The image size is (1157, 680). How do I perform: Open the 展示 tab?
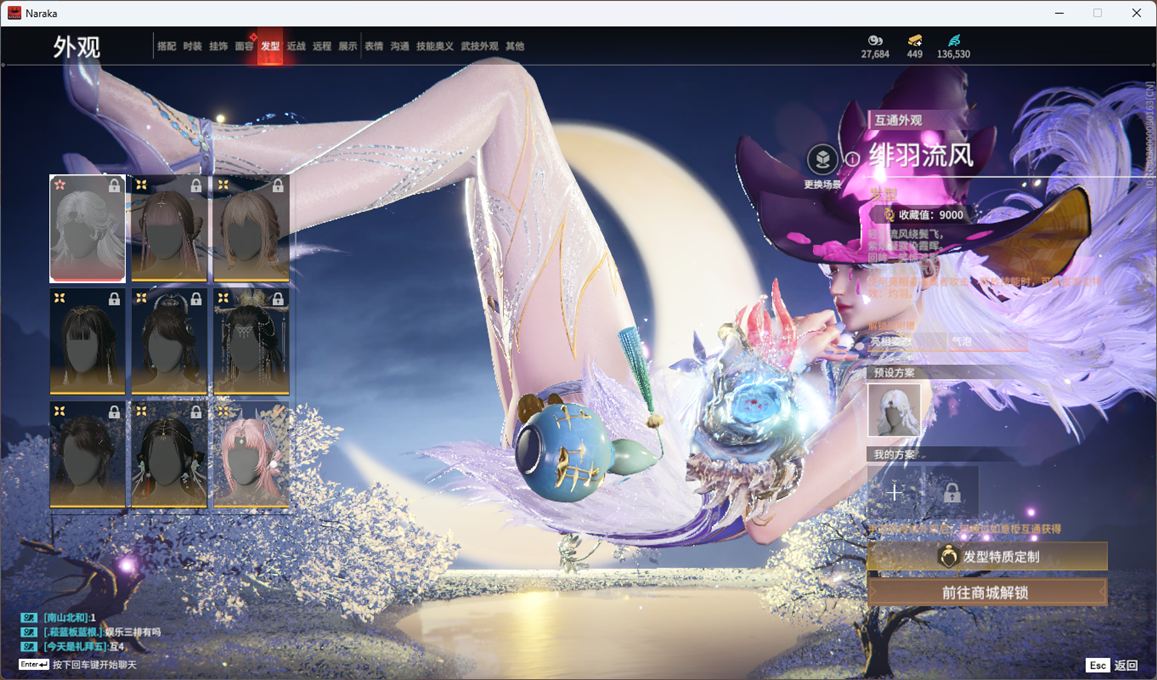point(348,46)
